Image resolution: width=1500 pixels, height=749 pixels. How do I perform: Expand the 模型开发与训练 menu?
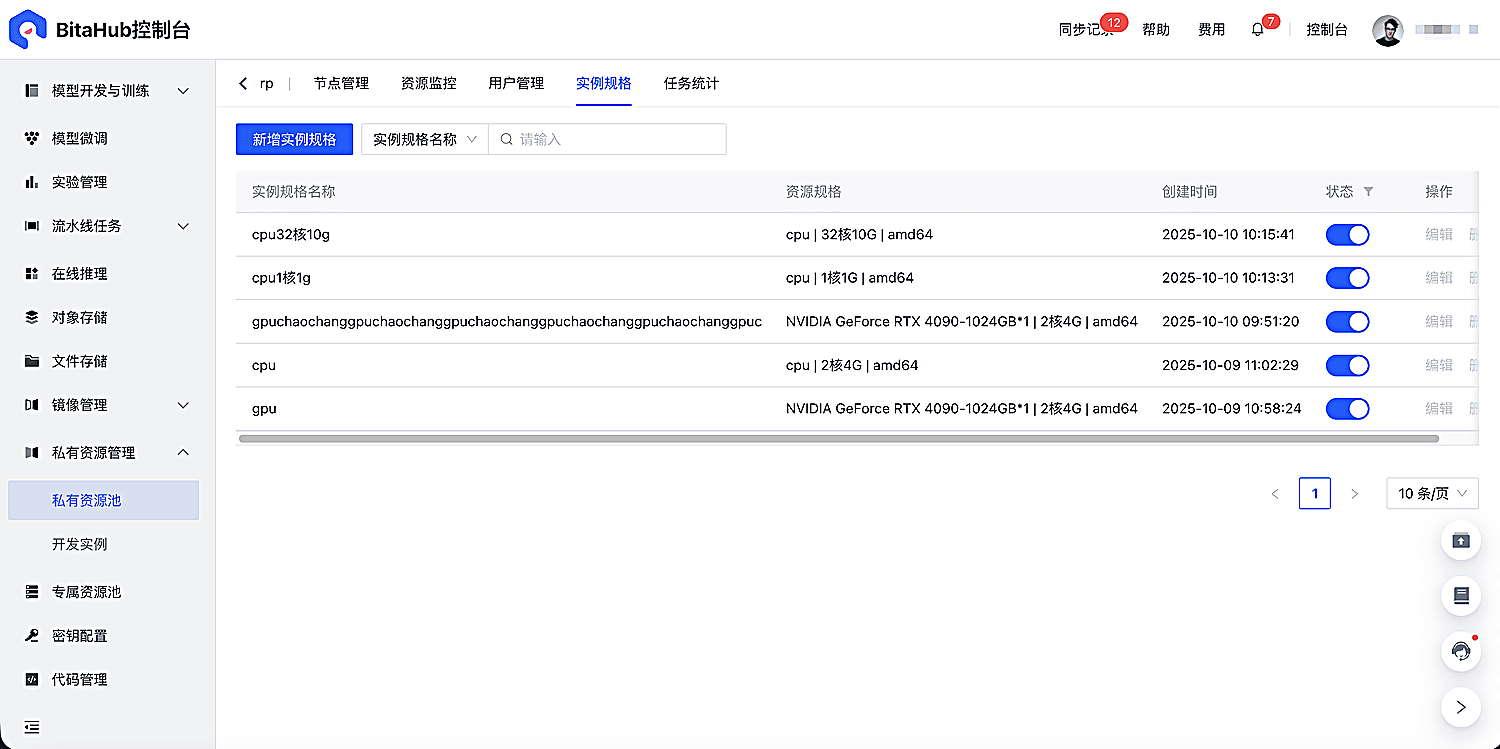pos(183,91)
